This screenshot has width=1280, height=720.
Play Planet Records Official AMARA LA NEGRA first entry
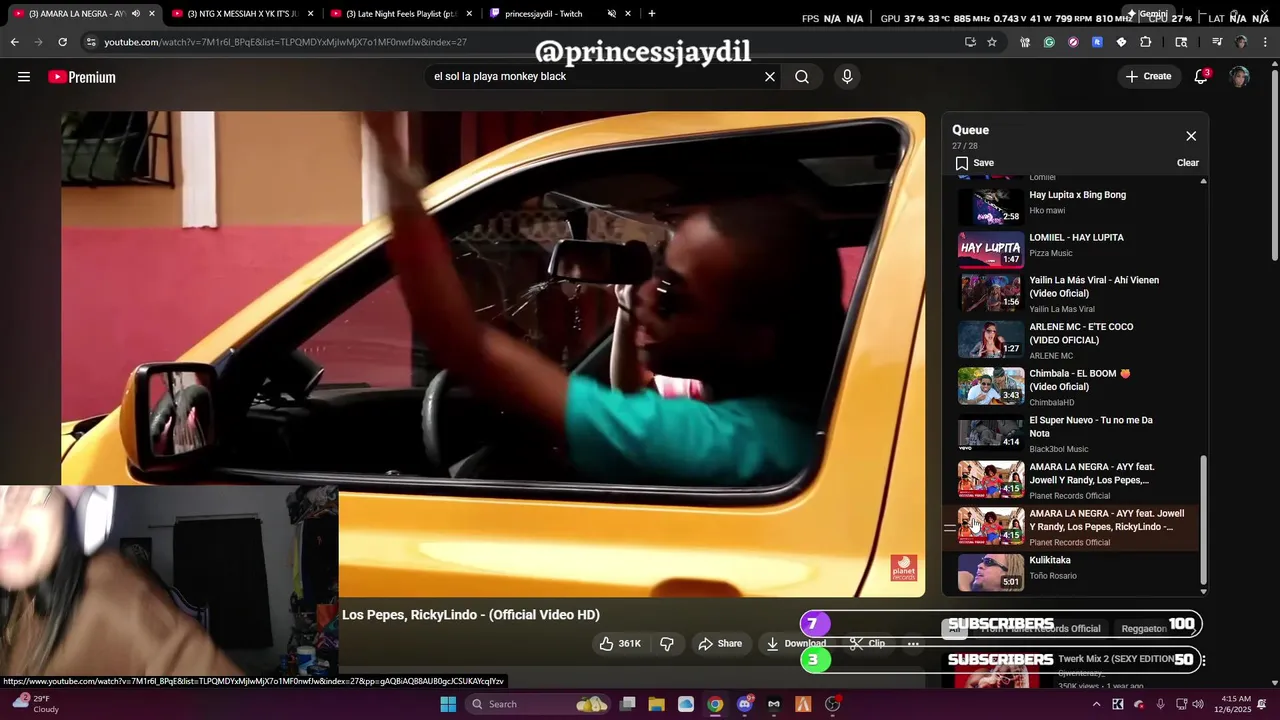[1070, 480]
